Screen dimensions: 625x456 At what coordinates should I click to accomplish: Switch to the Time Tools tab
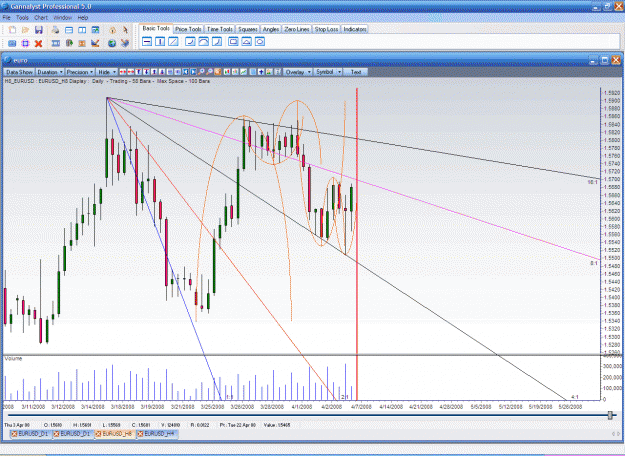[x=220, y=29]
